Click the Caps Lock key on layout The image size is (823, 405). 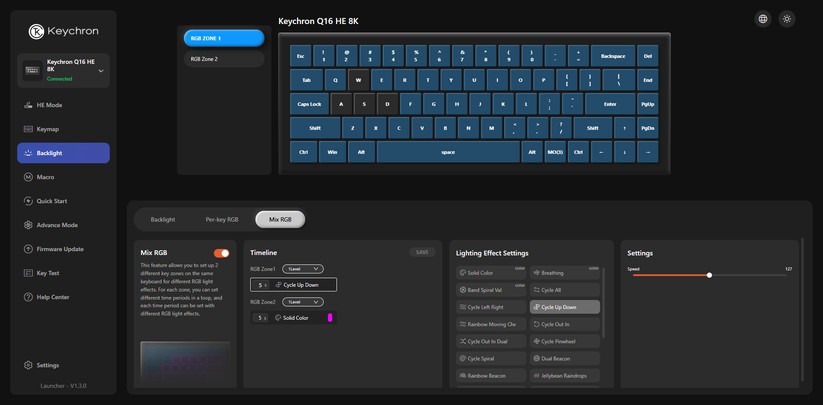310,104
